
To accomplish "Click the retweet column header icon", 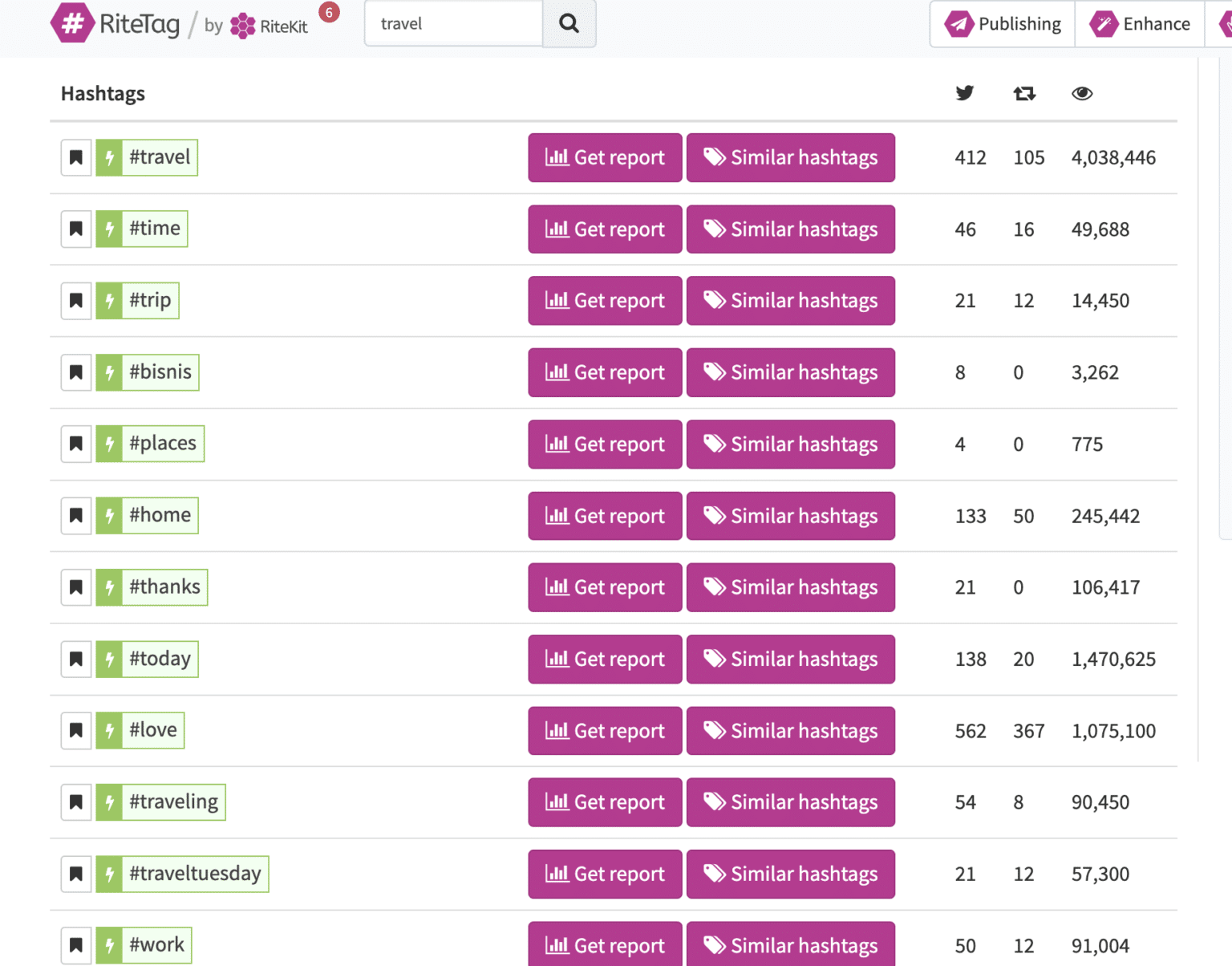I will [1023, 93].
